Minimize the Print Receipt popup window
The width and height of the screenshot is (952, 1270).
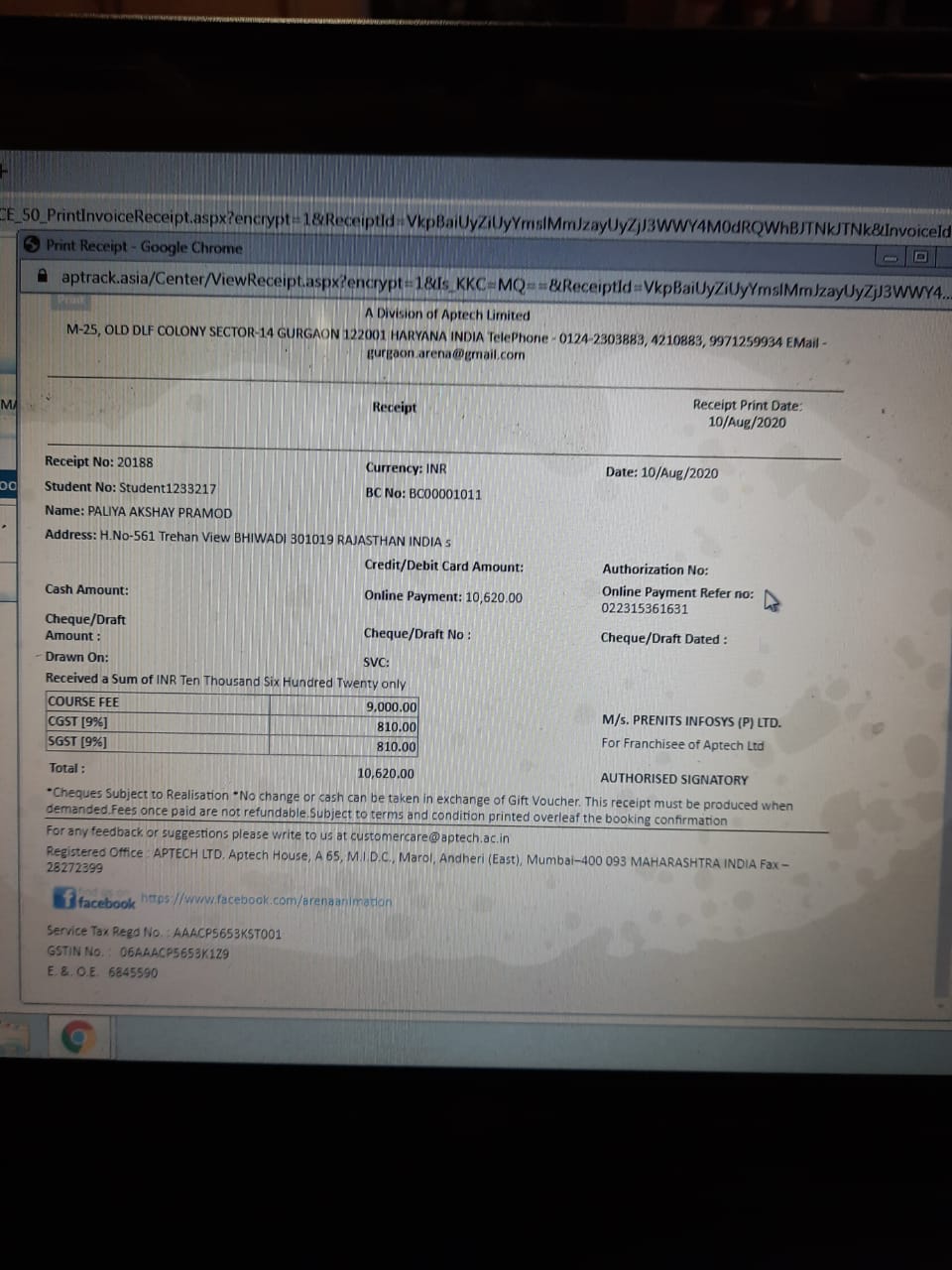tap(890, 257)
